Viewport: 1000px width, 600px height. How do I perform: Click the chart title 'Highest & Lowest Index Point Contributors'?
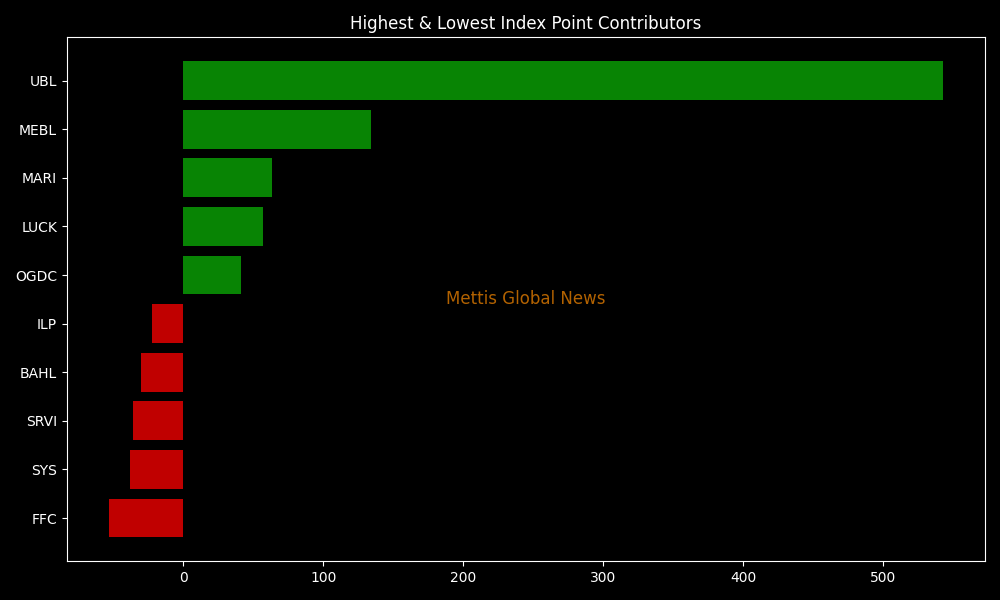[x=526, y=24]
